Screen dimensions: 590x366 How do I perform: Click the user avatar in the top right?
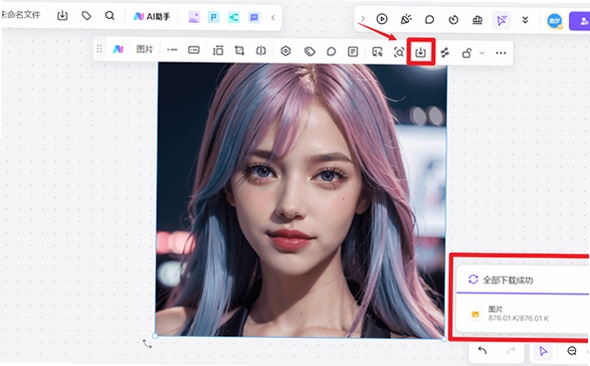coord(555,21)
